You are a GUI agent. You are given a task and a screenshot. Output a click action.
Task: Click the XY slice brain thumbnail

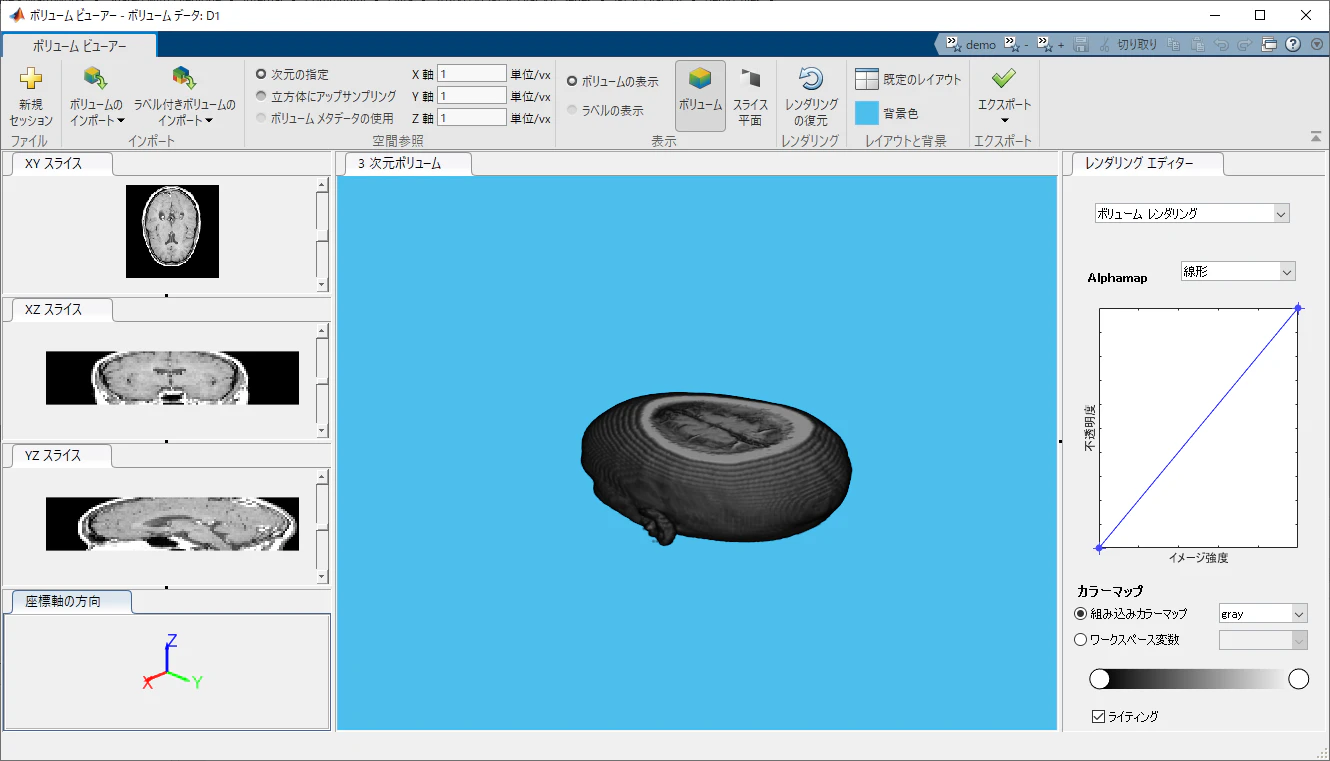point(172,231)
